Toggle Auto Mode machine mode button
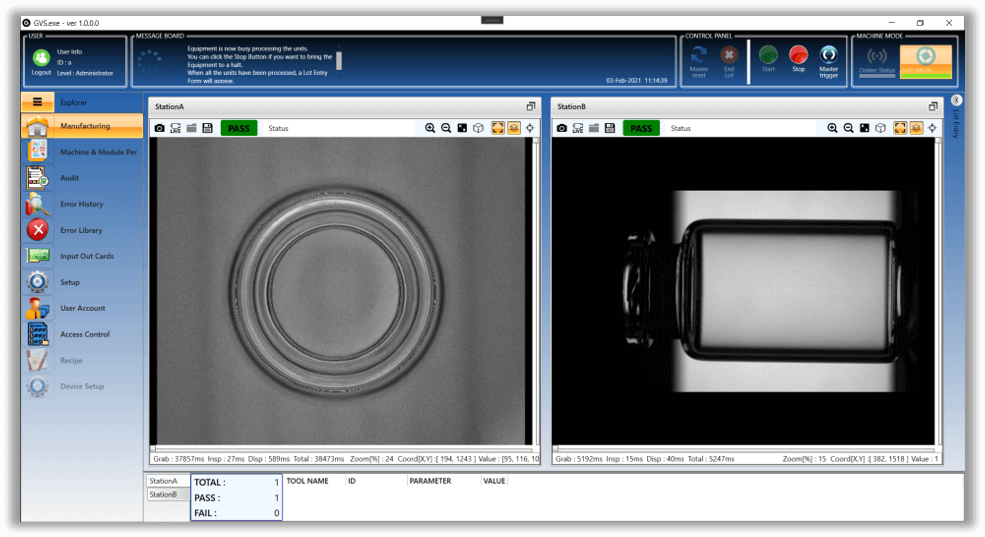The image size is (985, 537). tap(925, 61)
